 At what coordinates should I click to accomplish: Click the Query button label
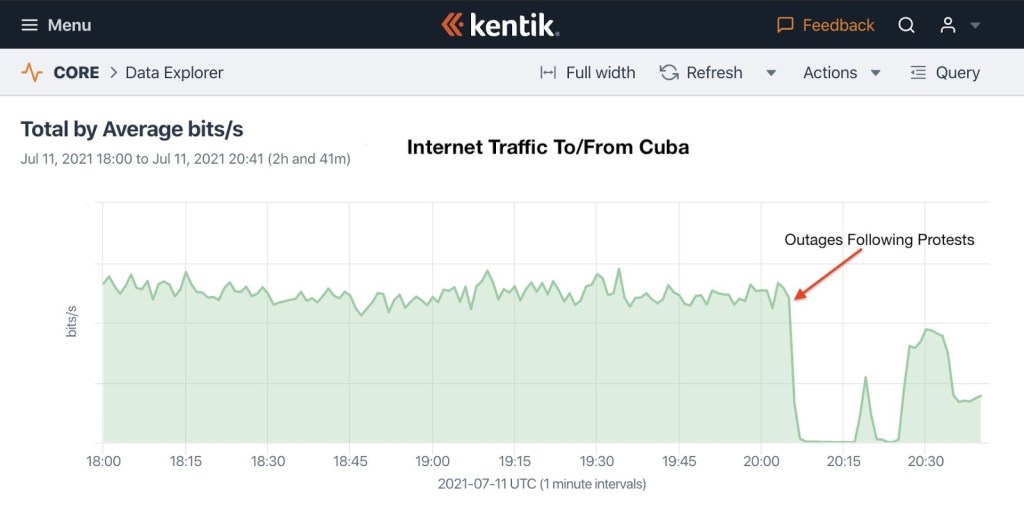[957, 73]
